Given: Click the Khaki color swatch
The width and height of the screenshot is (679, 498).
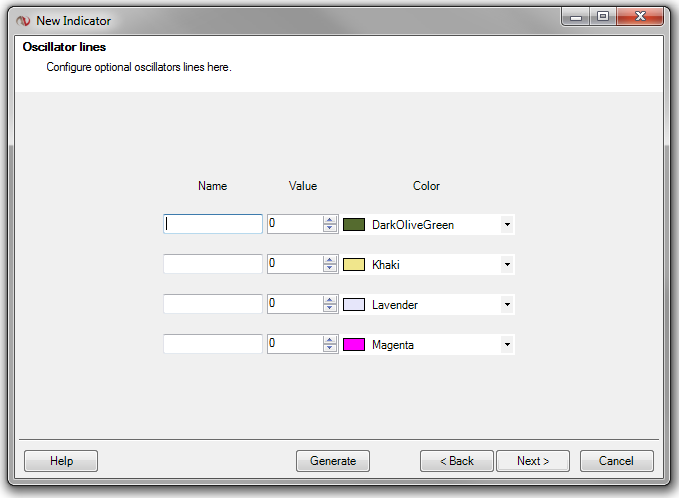Looking at the screenshot, I should coord(354,265).
